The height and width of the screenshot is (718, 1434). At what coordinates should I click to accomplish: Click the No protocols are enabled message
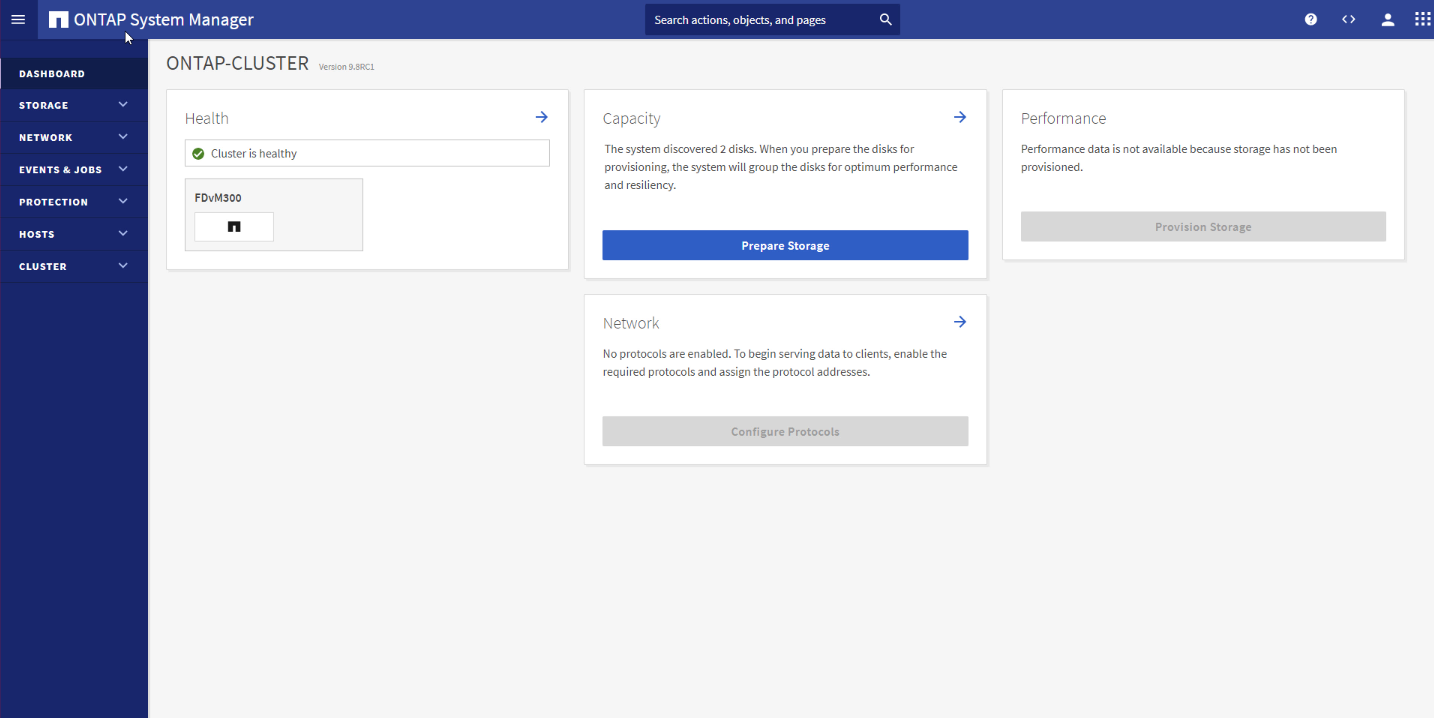[x=775, y=363]
